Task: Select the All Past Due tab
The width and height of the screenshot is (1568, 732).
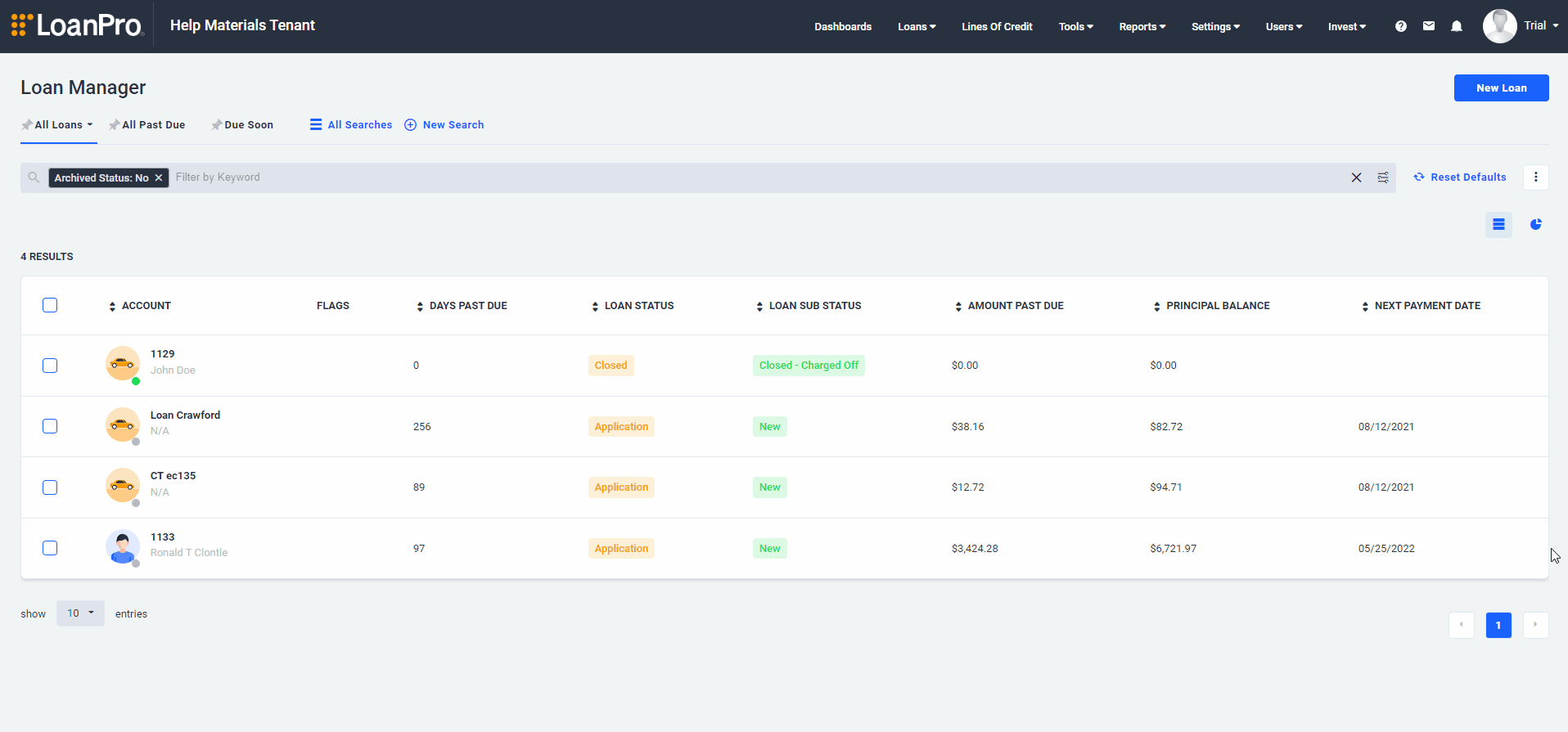Action: (147, 125)
